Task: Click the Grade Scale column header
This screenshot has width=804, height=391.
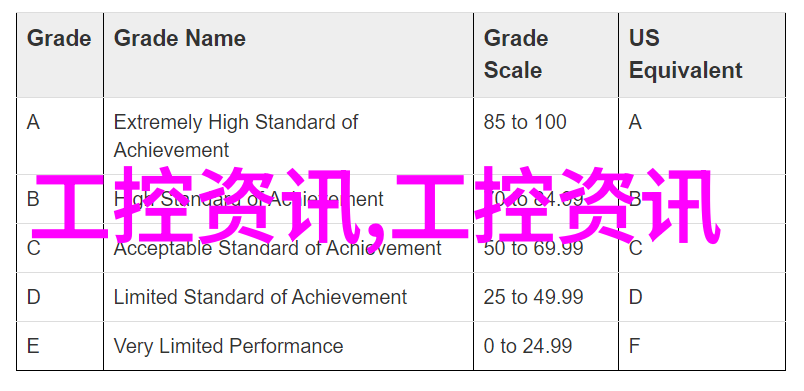Action: [546, 55]
